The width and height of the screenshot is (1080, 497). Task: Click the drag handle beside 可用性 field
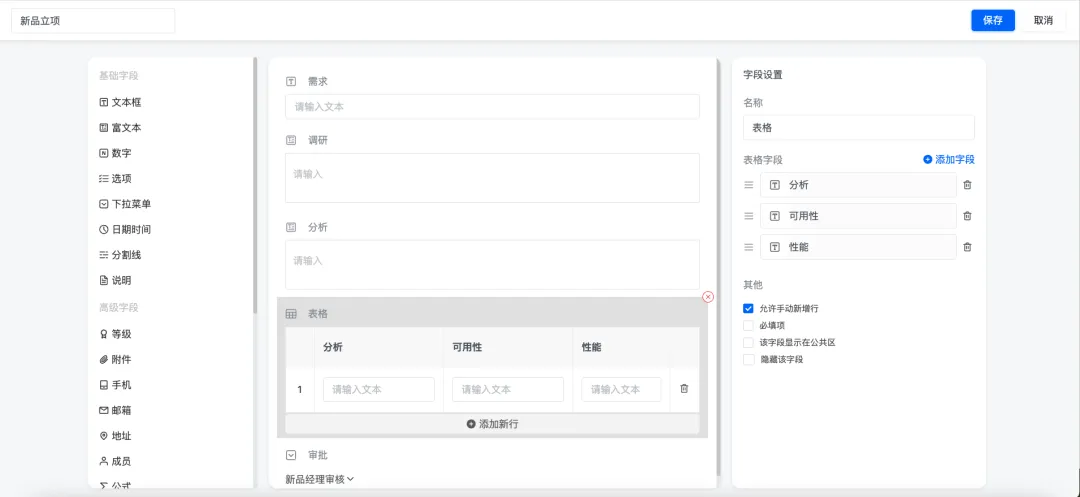point(749,216)
